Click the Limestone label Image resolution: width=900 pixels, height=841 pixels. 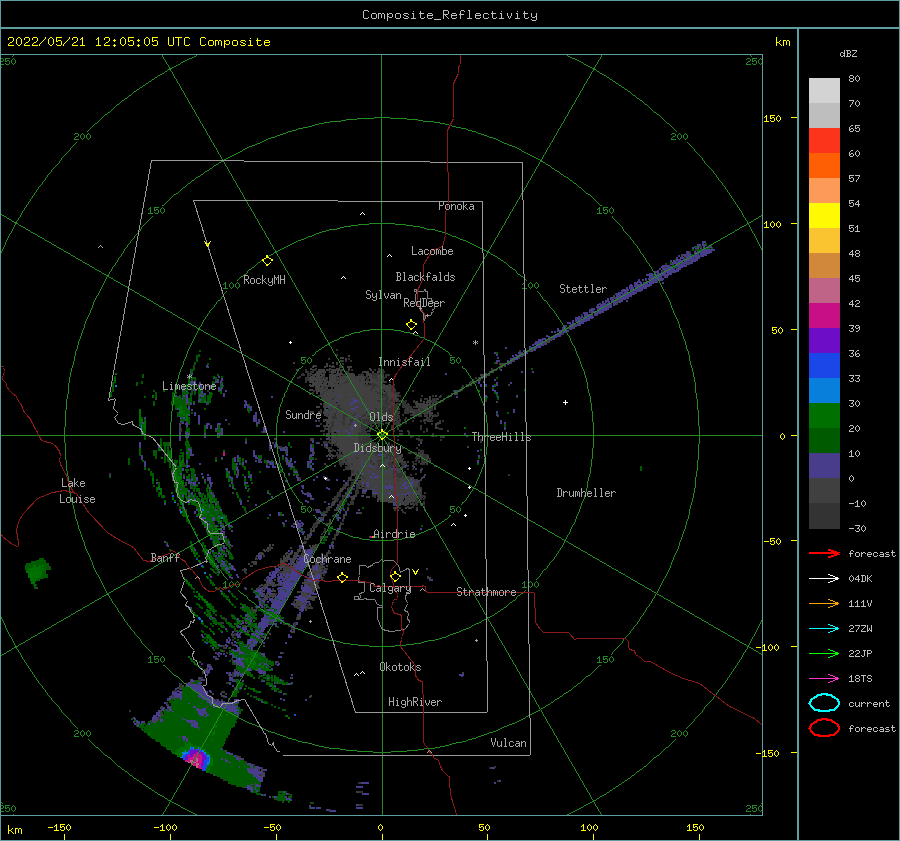tap(189, 386)
